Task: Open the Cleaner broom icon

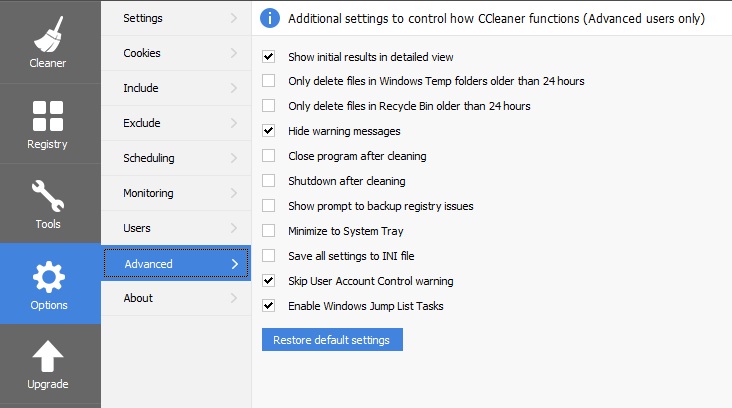Action: [48, 37]
